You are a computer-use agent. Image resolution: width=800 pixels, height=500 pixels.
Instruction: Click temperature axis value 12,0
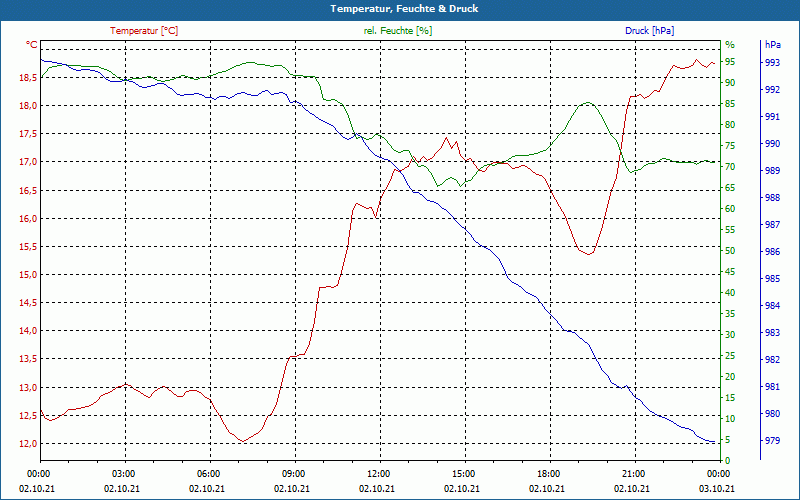pyautogui.click(x=28, y=444)
